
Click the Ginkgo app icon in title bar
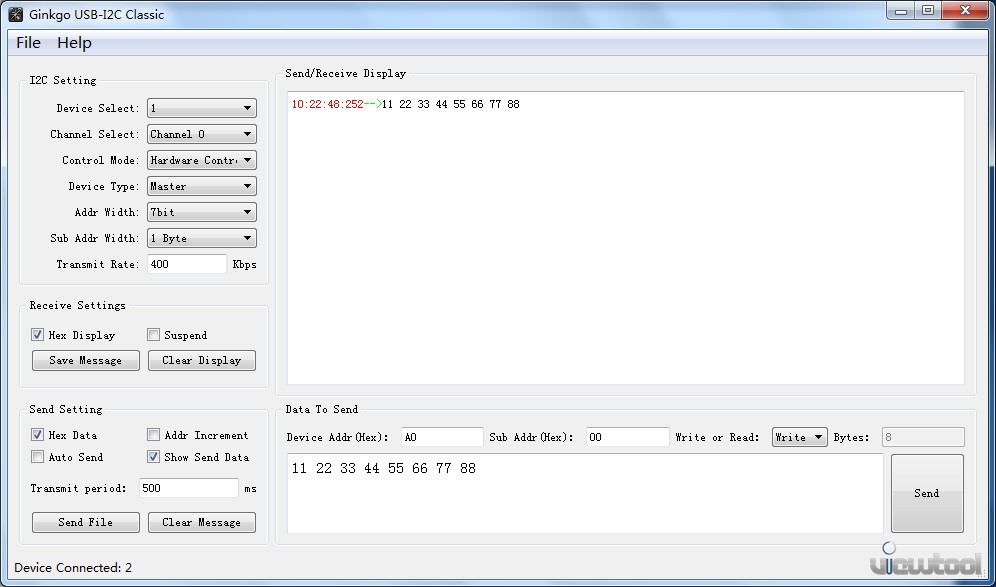click(15, 13)
